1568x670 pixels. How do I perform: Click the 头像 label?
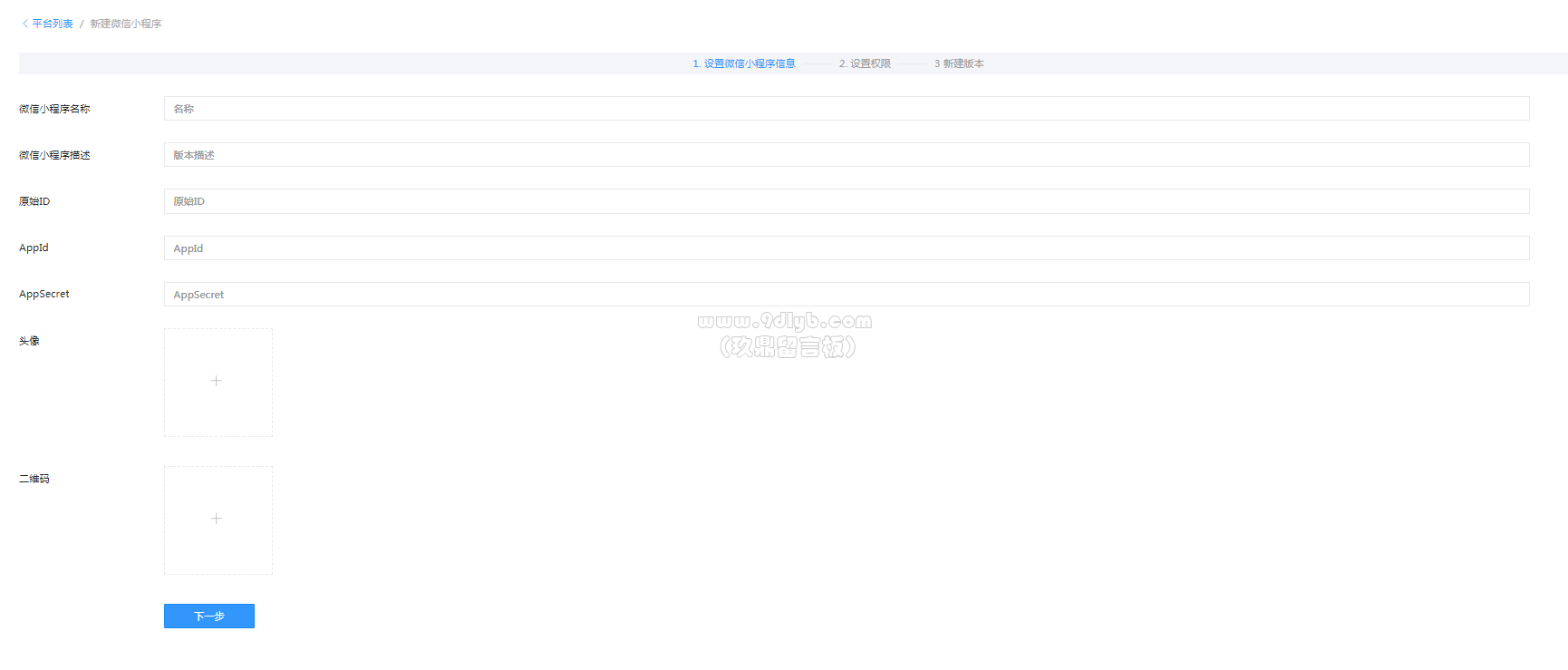[x=29, y=341]
